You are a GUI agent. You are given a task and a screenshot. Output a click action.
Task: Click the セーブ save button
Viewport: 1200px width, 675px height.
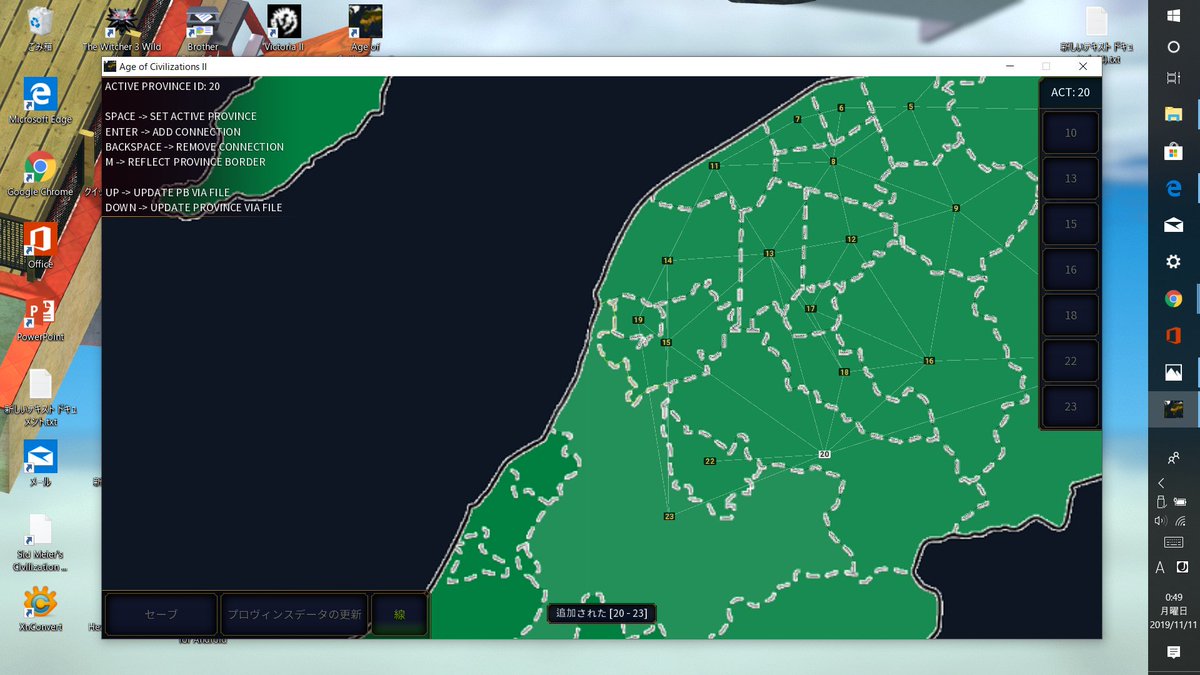point(161,615)
